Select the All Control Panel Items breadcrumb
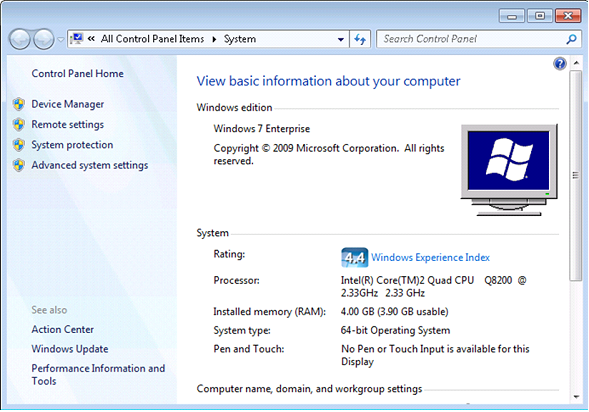 coord(152,39)
